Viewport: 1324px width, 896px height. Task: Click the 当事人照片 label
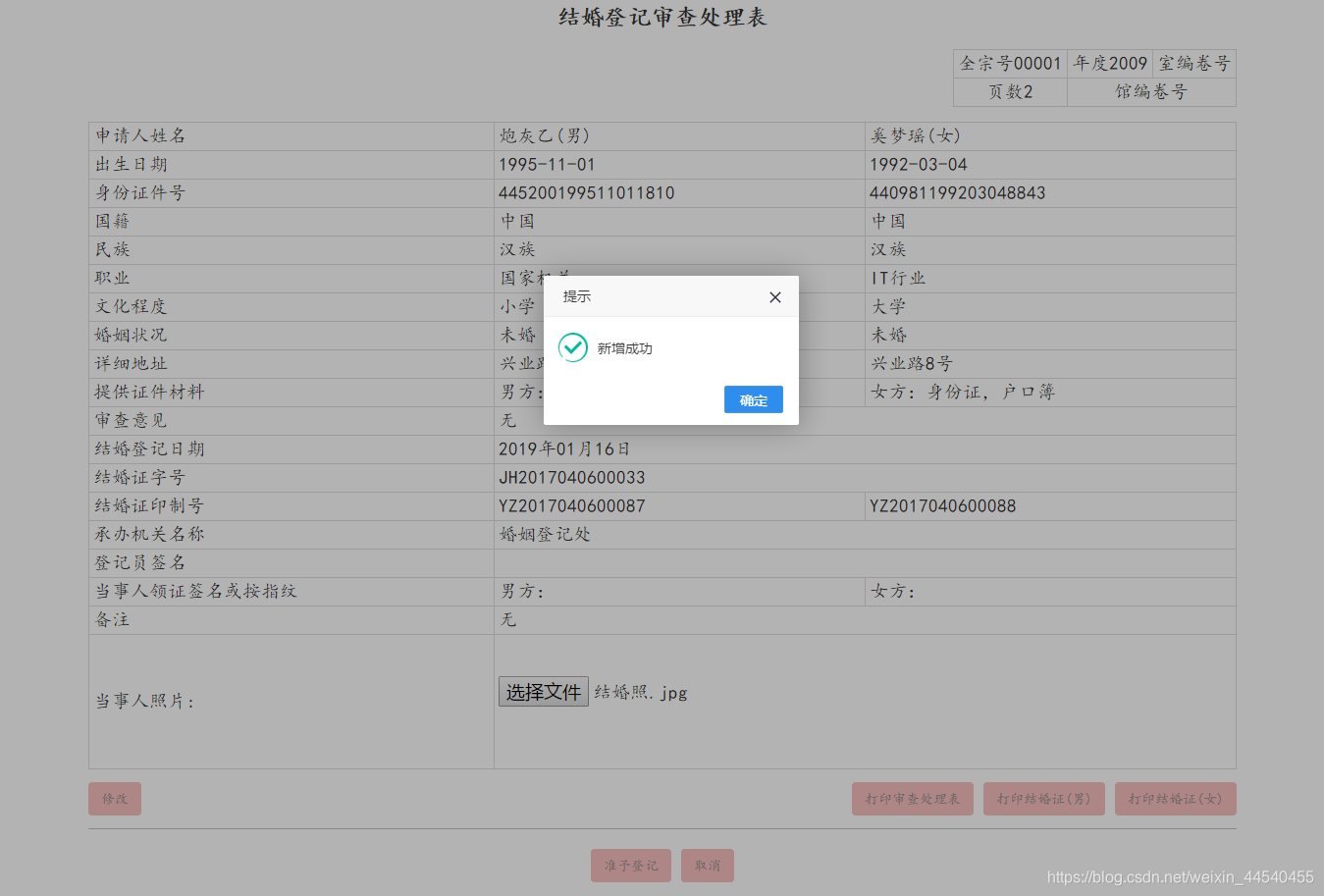[144, 702]
